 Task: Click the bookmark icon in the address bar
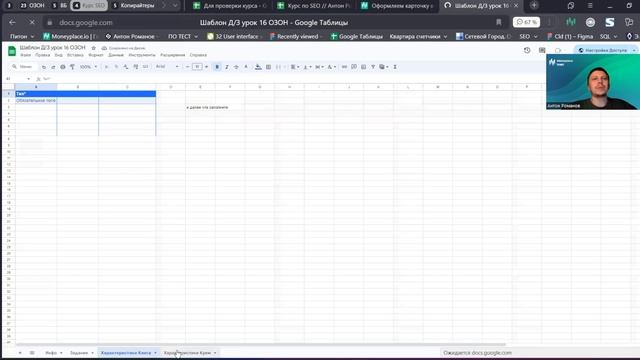[x=499, y=22]
